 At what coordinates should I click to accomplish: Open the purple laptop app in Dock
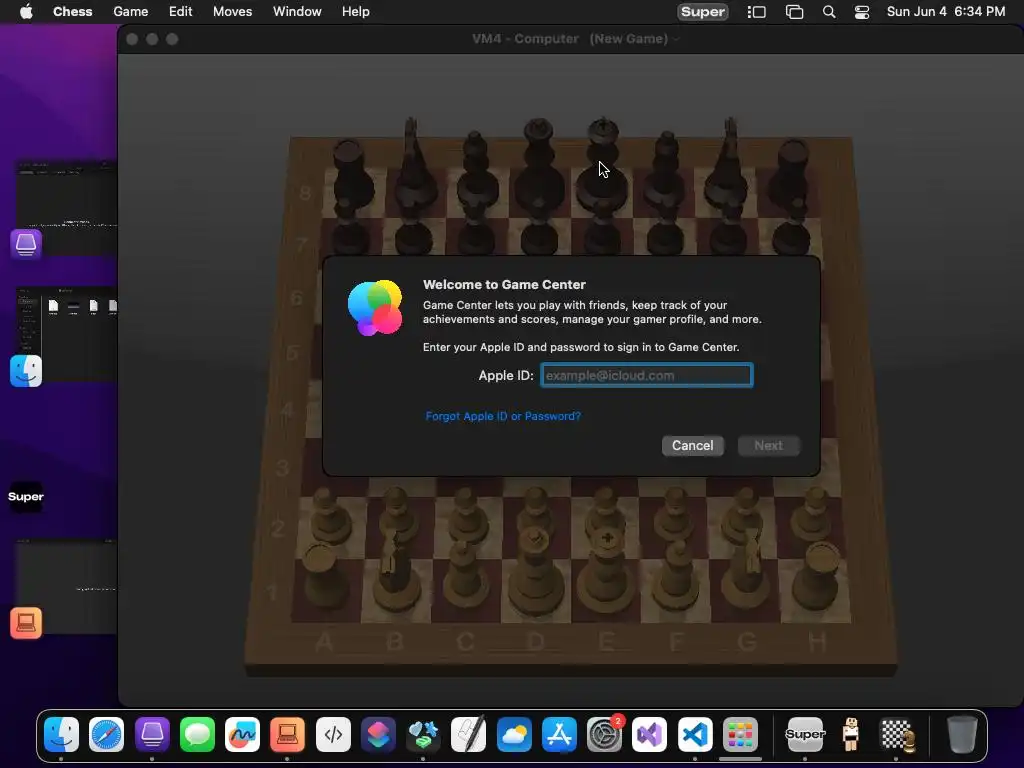point(152,735)
